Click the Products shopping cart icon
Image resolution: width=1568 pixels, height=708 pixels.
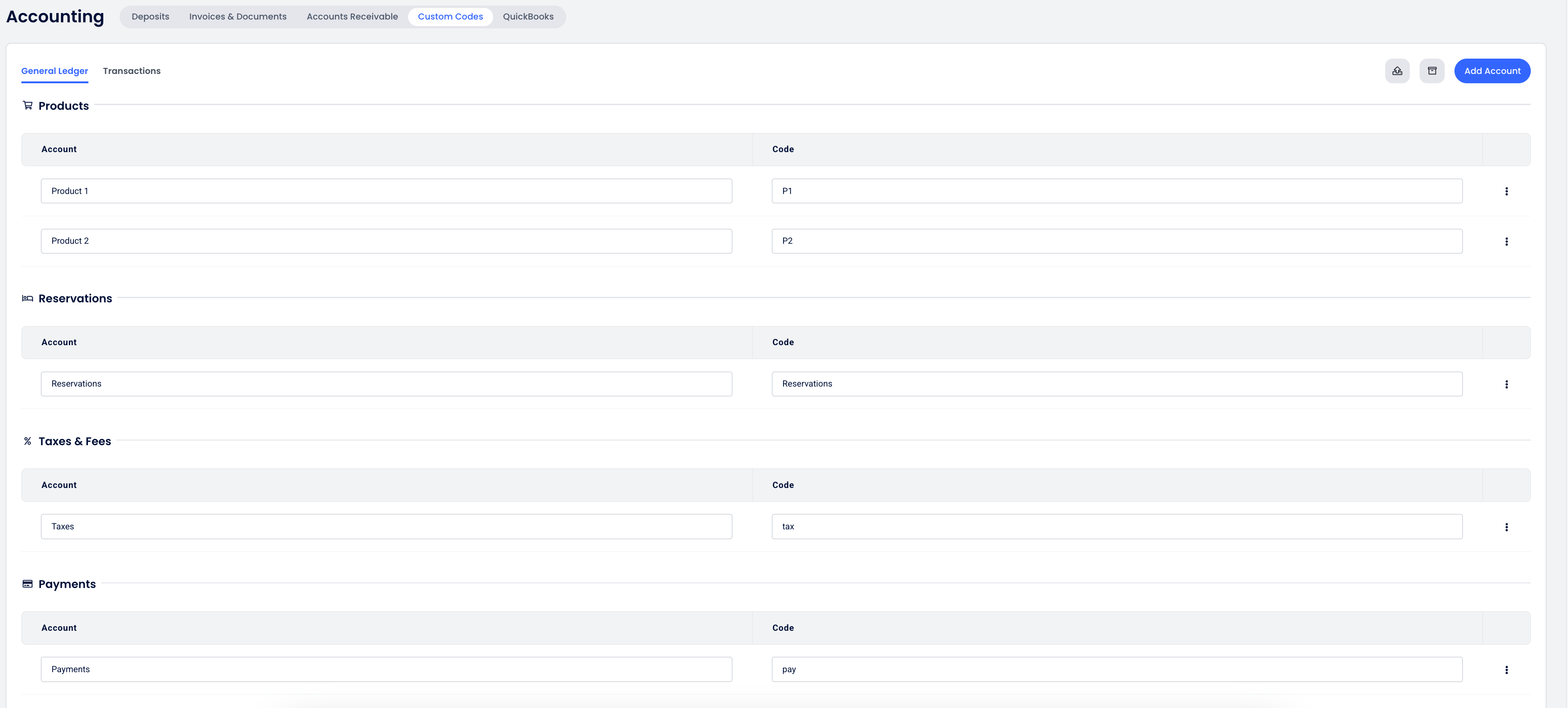[x=27, y=105]
